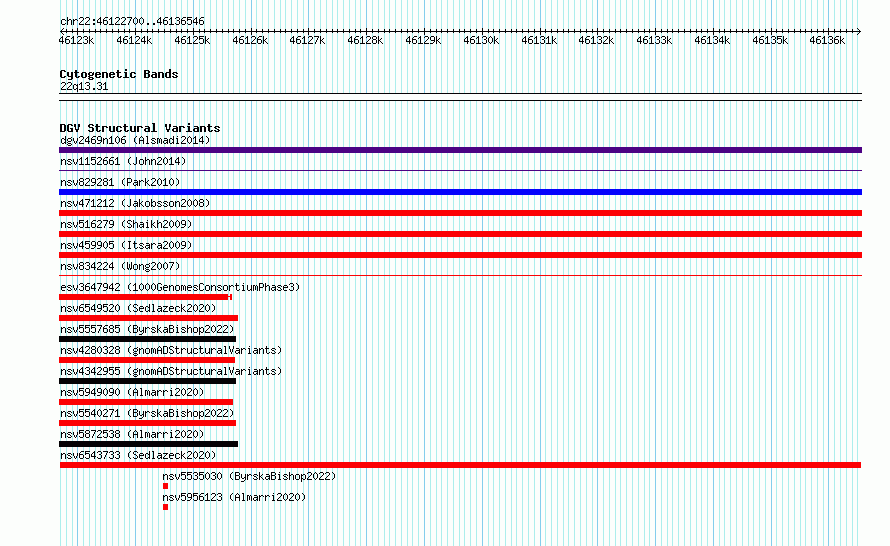Select the small red marker under nsv5535030
The image size is (890, 546).
tap(165, 486)
